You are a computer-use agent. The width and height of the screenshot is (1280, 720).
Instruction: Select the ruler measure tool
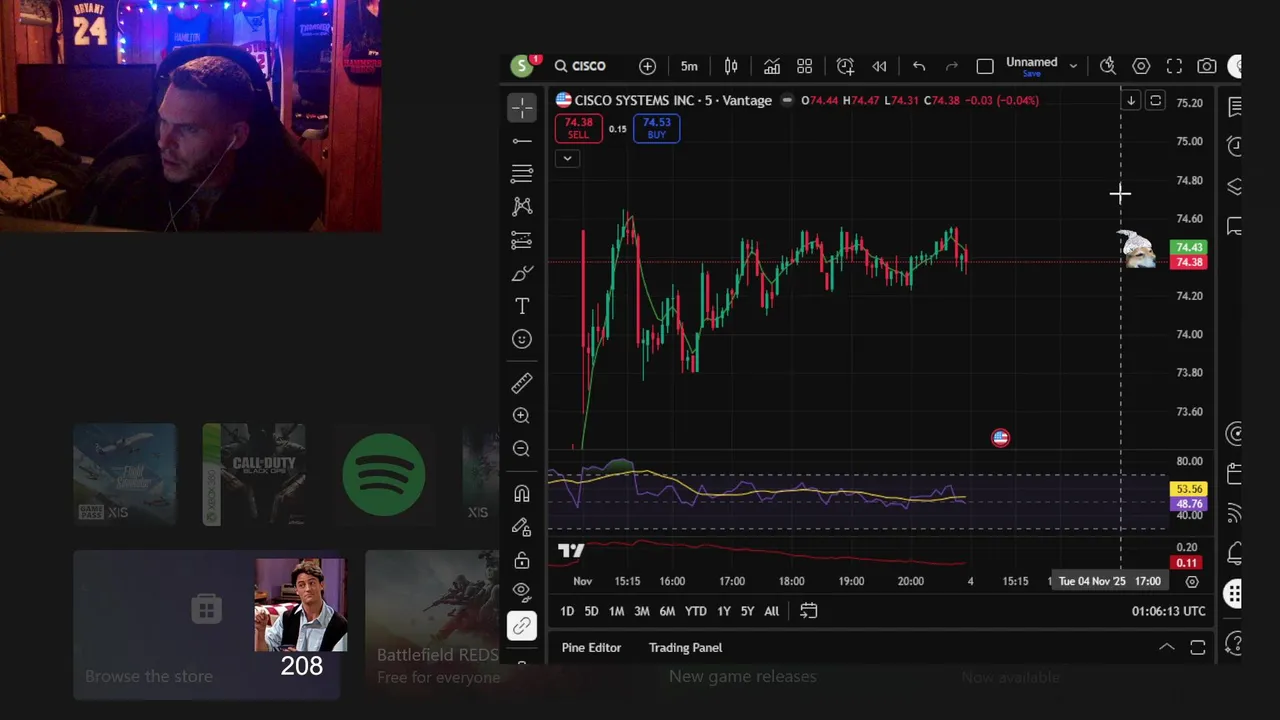[522, 383]
